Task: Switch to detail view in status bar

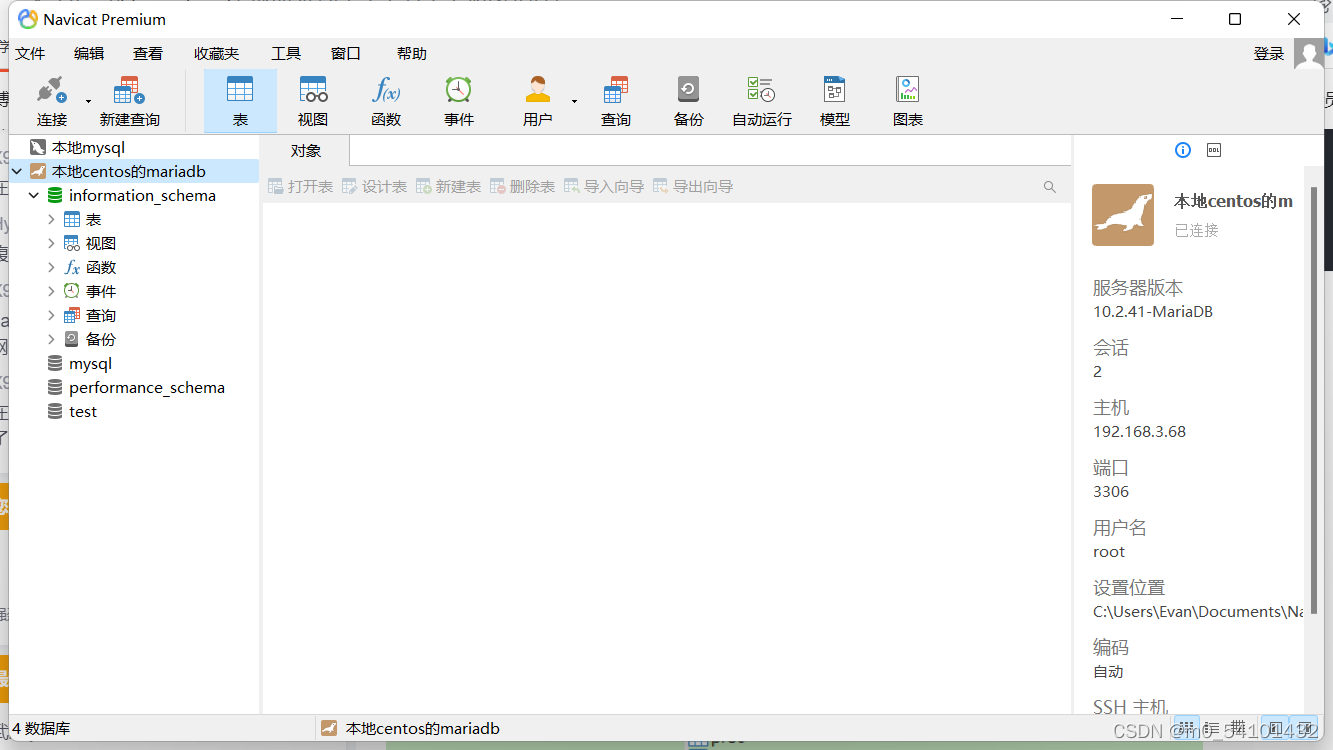Action: click(x=1211, y=727)
